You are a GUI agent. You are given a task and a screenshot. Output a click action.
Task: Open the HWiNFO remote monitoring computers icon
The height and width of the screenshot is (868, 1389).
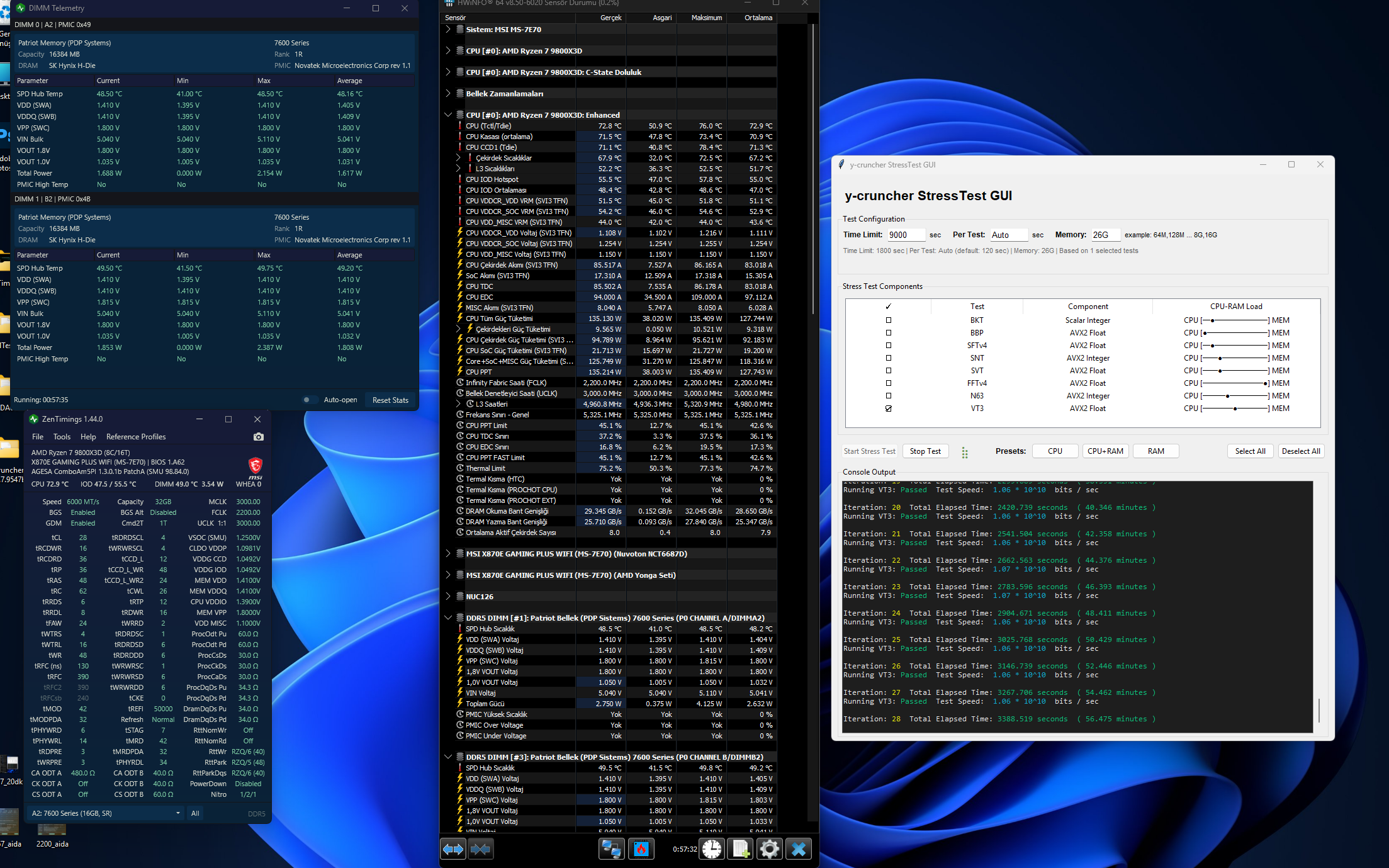click(611, 849)
